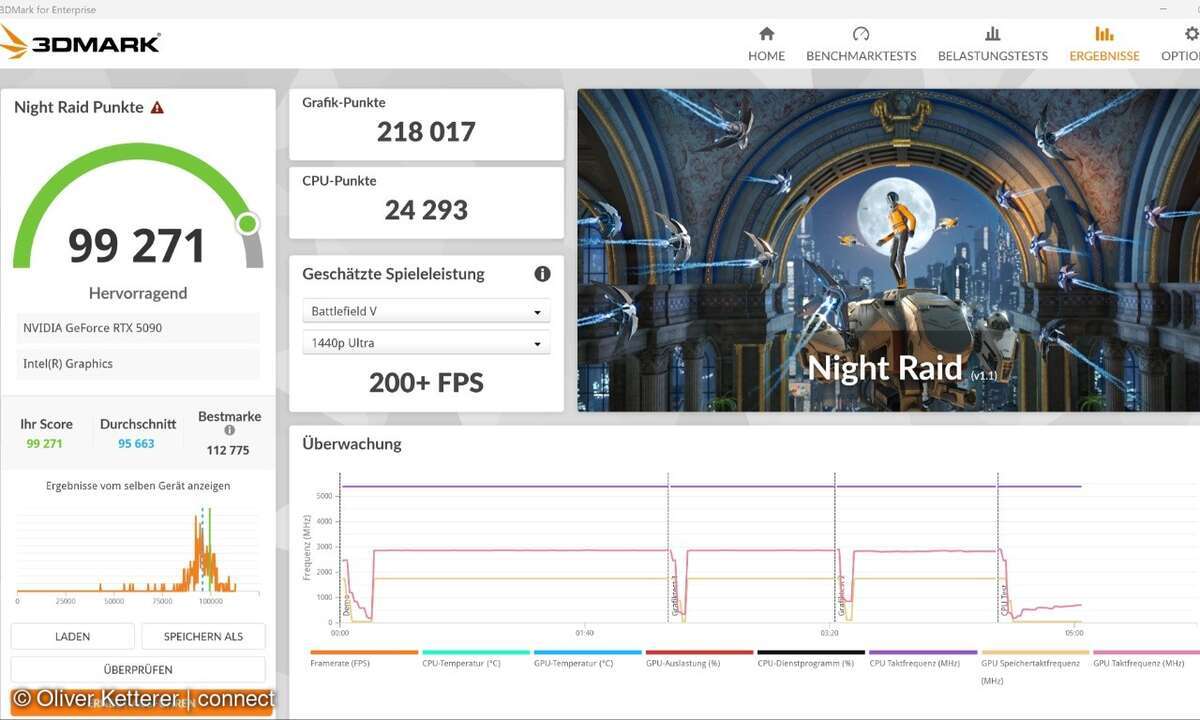1200x720 pixels.
Task: Click the Ergebnisse results icon
Action: tap(1104, 34)
